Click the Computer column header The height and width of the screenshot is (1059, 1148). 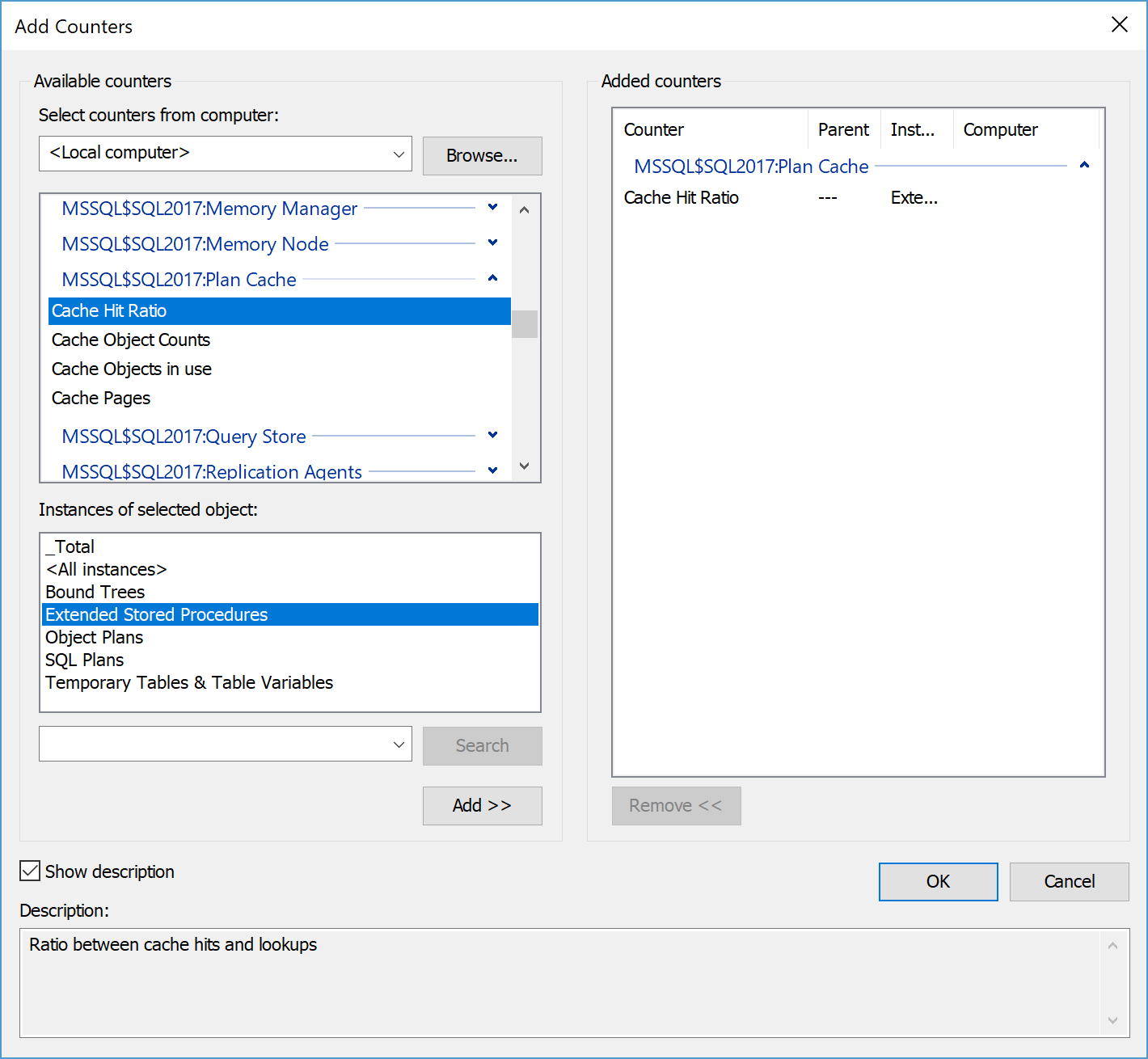(1026, 129)
